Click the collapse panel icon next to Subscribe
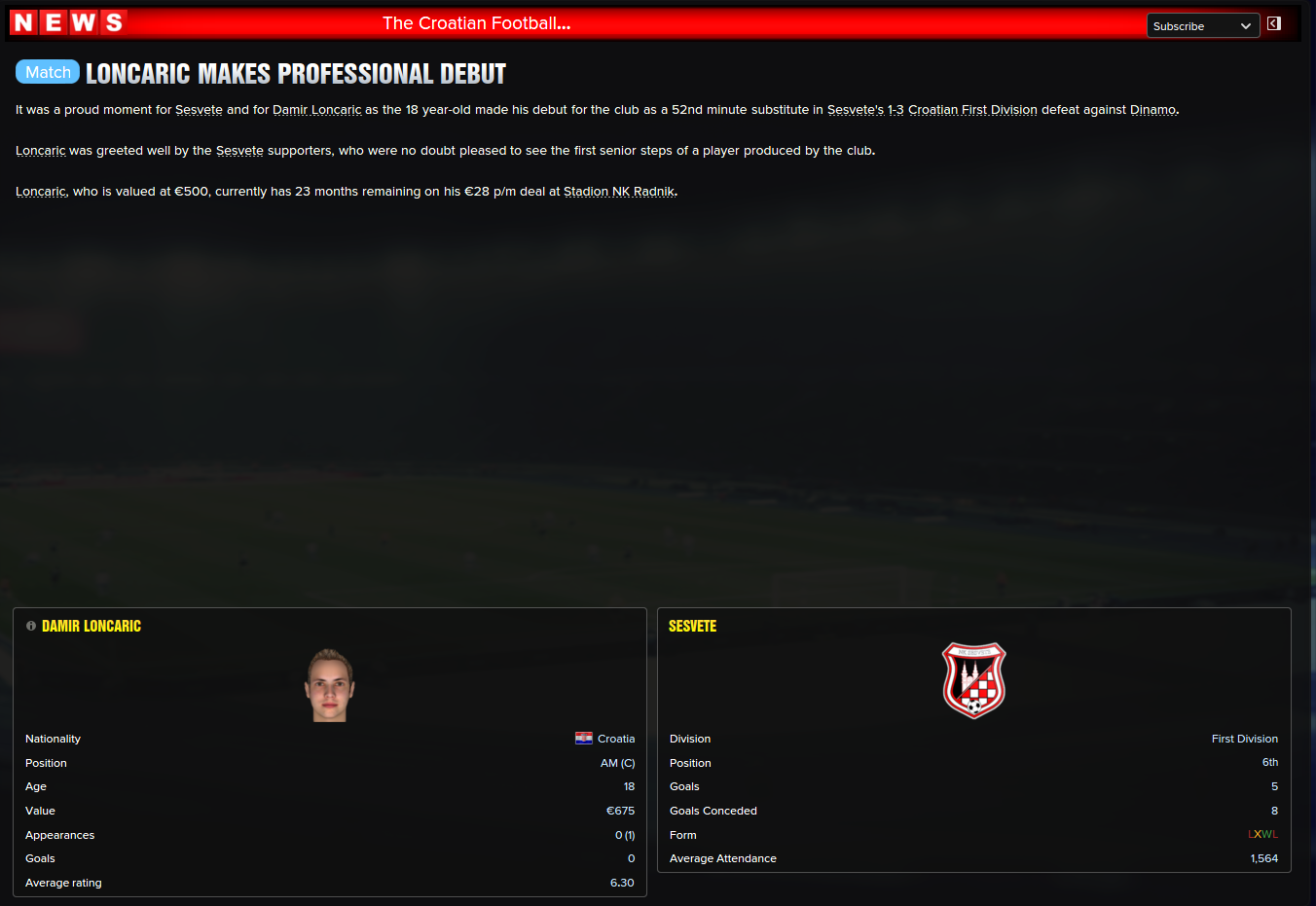The image size is (1316, 906). point(1274,23)
